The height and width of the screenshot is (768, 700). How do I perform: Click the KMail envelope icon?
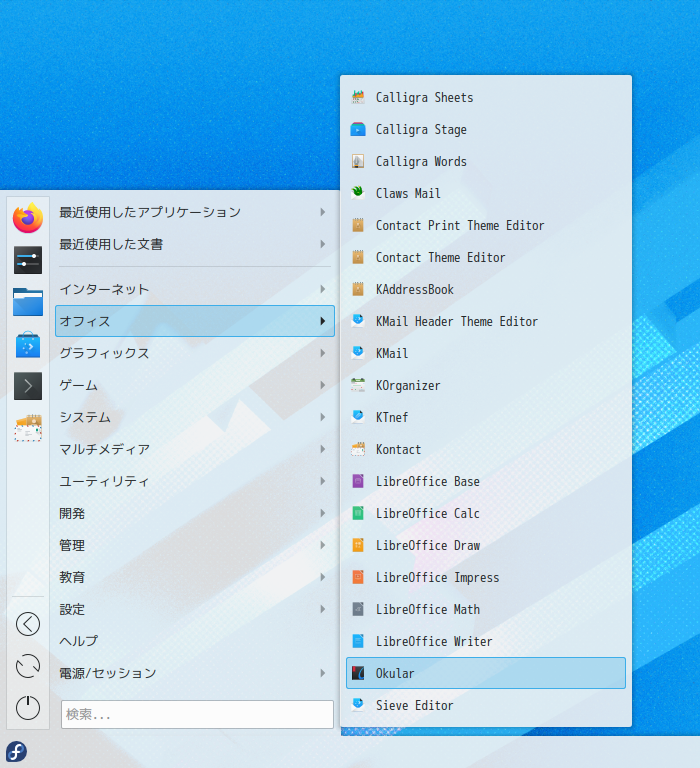coord(358,353)
